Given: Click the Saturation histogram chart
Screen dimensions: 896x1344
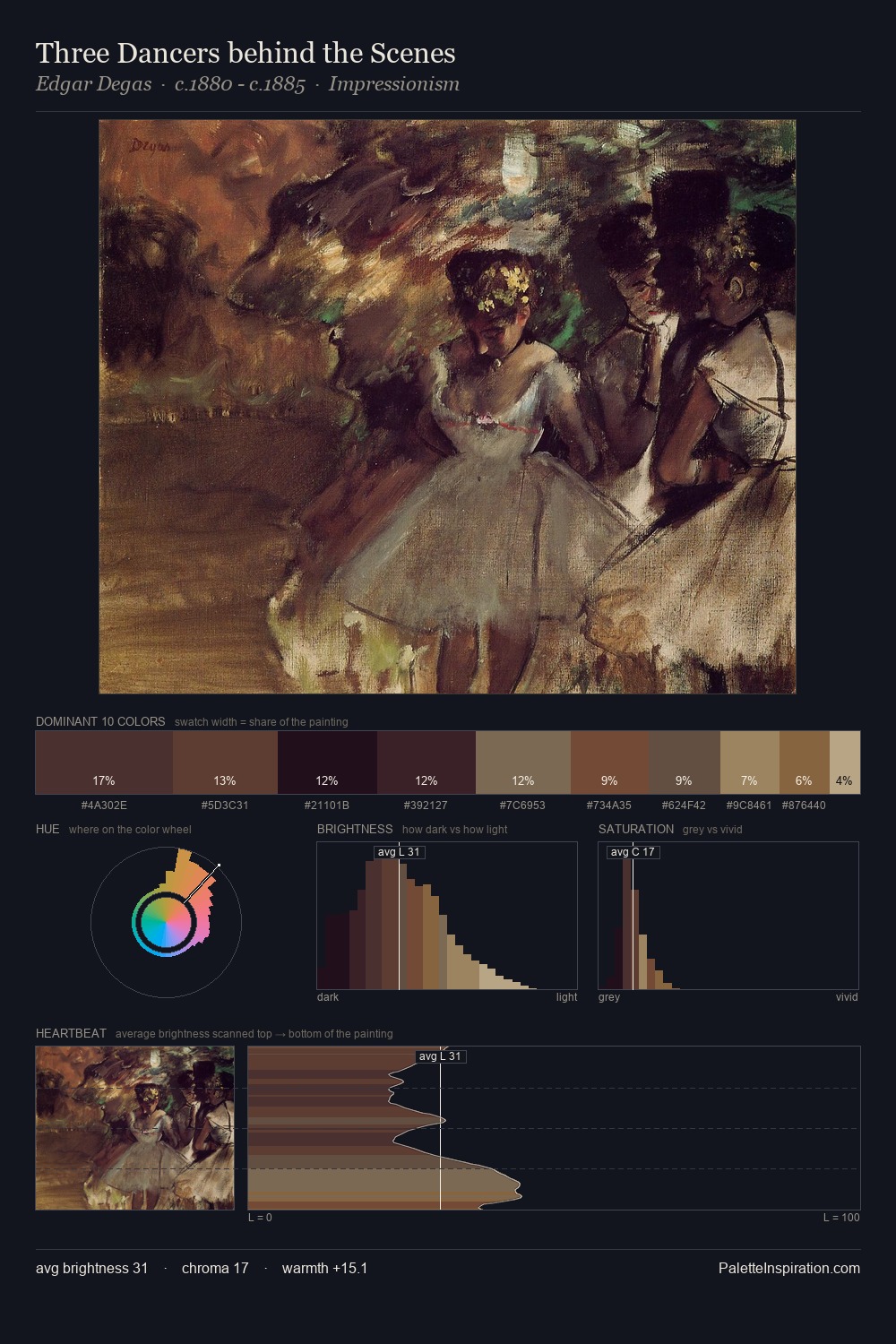Looking at the screenshot, I should click(x=728, y=916).
